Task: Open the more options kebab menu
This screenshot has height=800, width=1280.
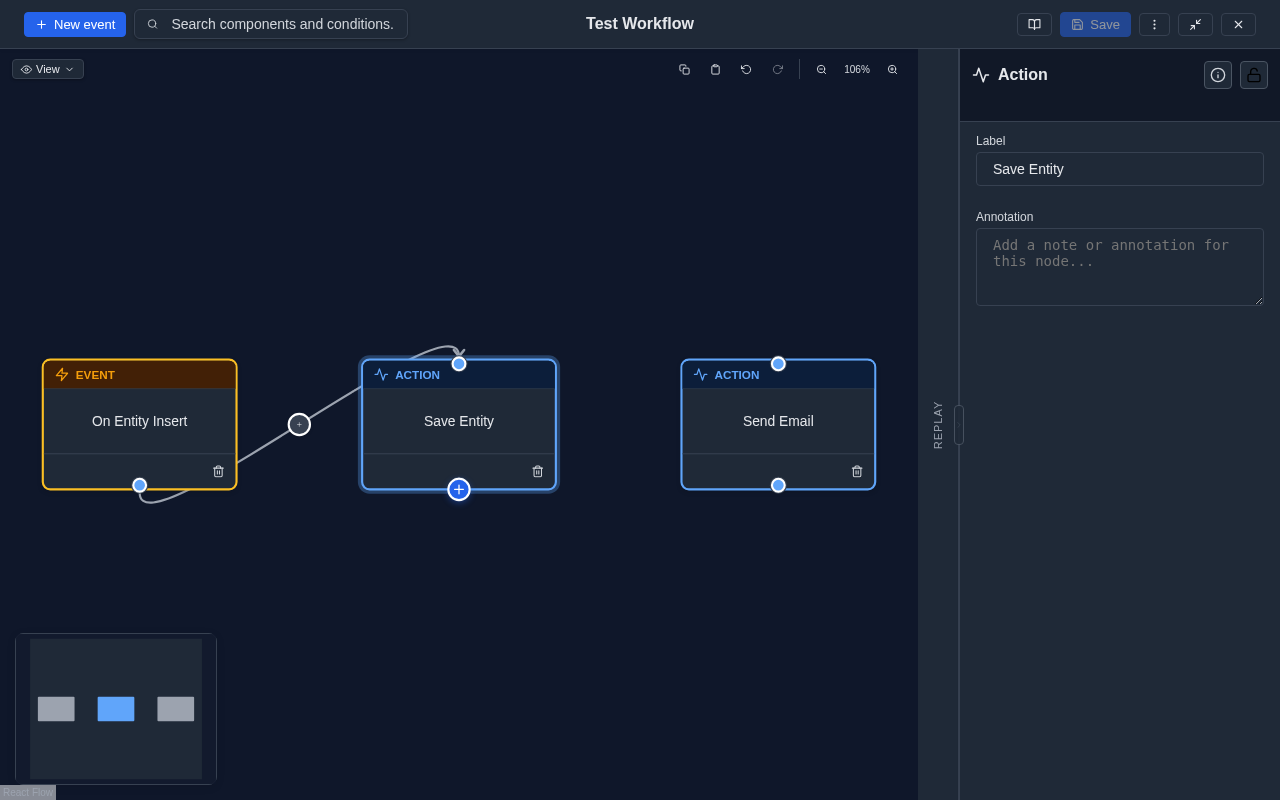Action: (1154, 23)
